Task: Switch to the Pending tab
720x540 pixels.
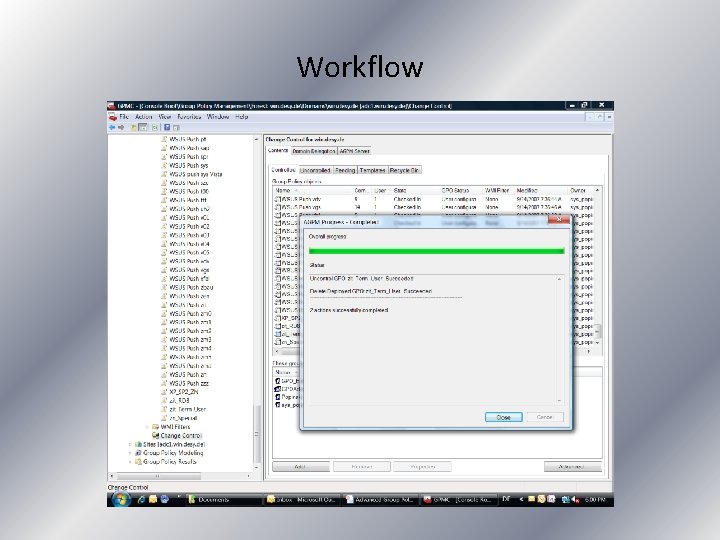Action: coord(345,170)
